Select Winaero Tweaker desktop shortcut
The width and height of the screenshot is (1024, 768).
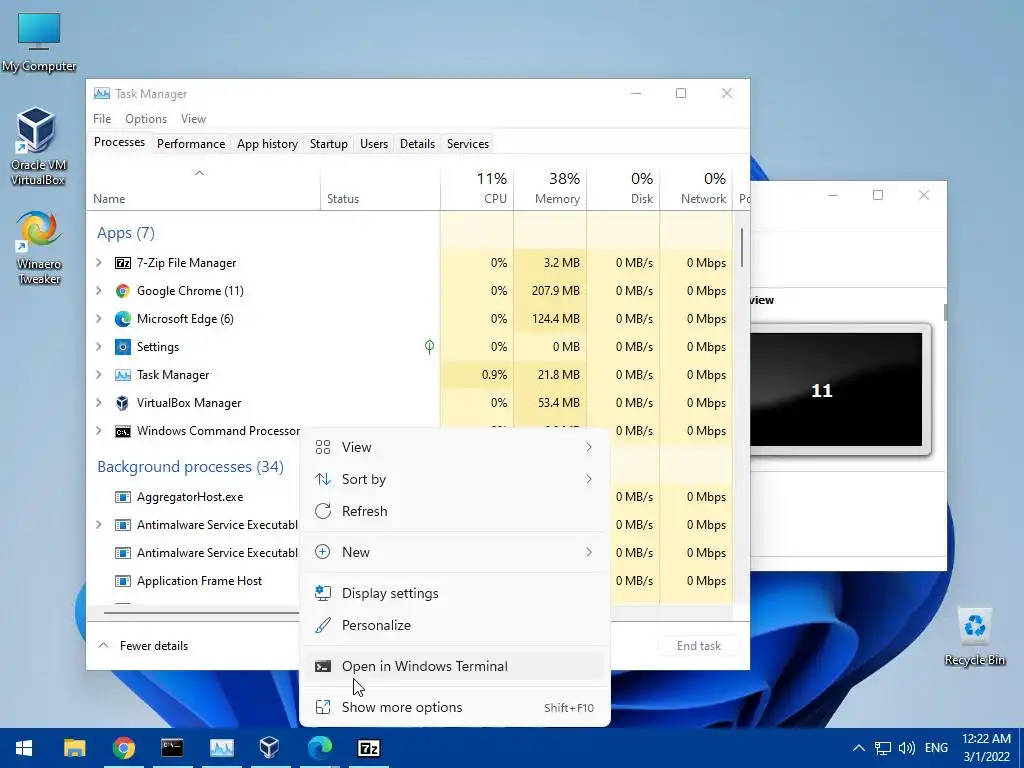pos(39,248)
